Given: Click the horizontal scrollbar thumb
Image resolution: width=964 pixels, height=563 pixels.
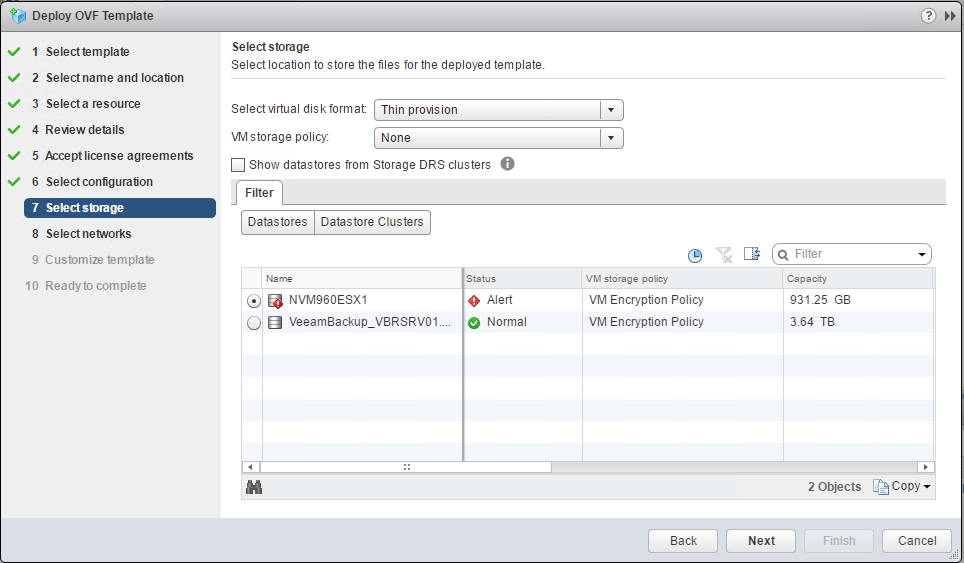Looking at the screenshot, I should point(406,467).
